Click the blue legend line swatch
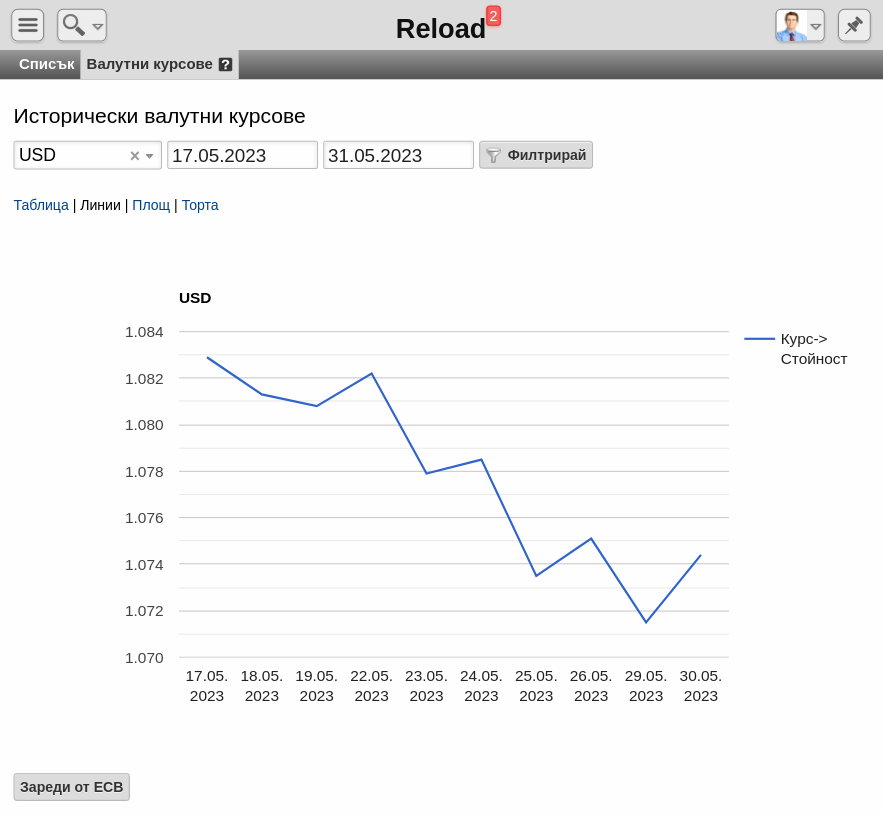Image resolution: width=883 pixels, height=815 pixels. [759, 339]
